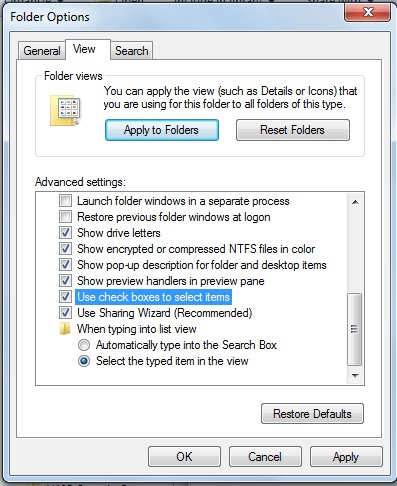Click the scrollbar up arrow in Advanced settings
397x486 pixels.
[355, 202]
